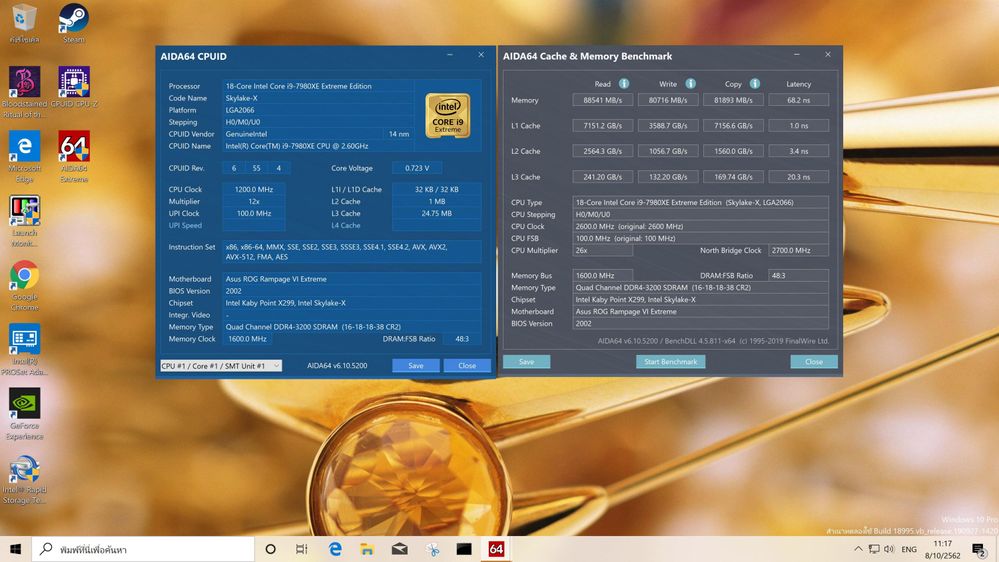Click the Memory Latency value 68.2 ns

point(798,100)
